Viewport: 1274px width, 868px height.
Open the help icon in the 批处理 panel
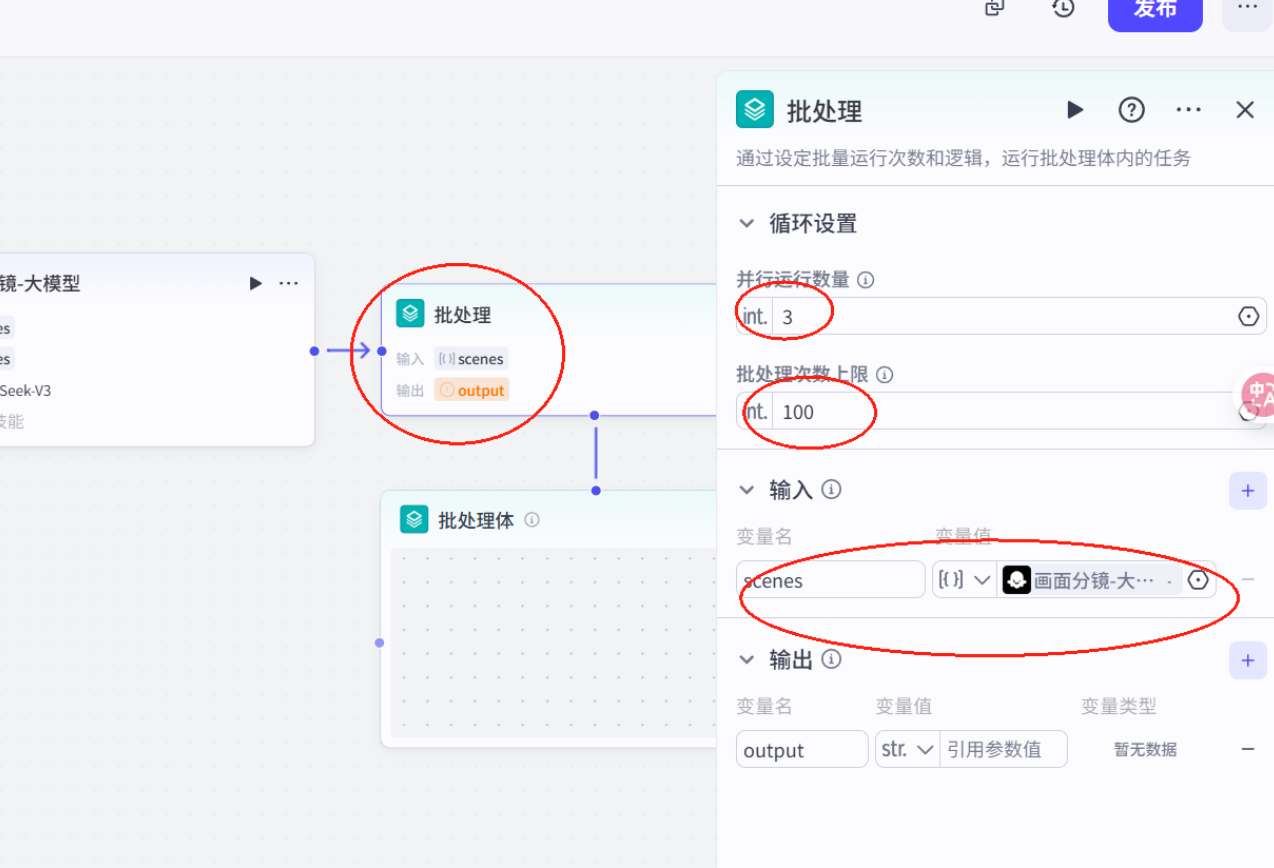[x=1131, y=110]
